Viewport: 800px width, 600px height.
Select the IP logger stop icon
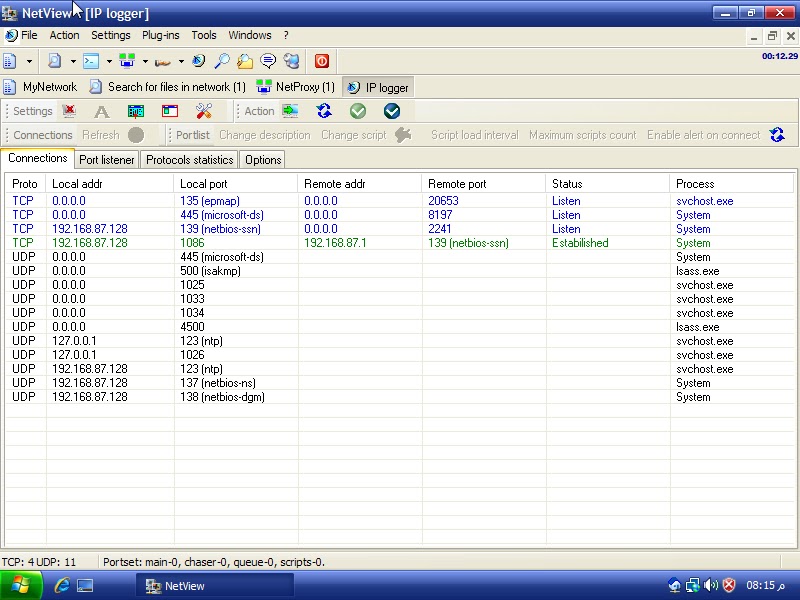(x=320, y=60)
